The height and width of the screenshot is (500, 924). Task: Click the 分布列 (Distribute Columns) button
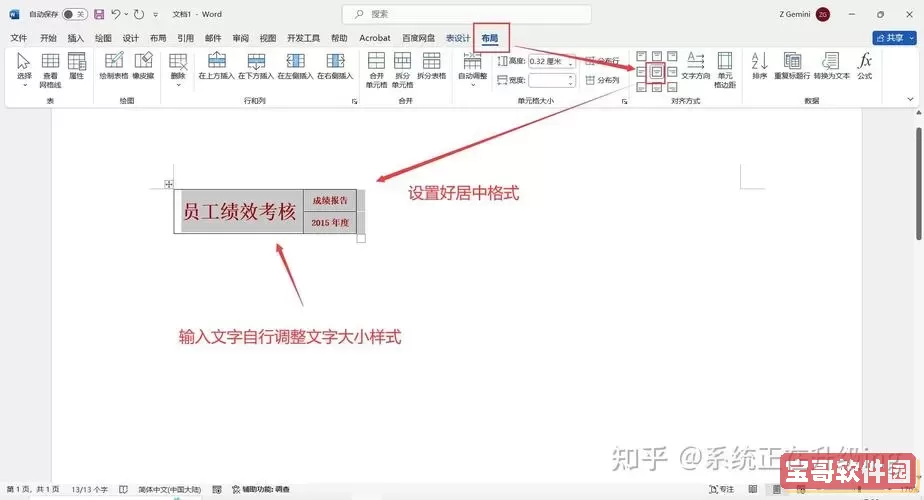(603, 80)
